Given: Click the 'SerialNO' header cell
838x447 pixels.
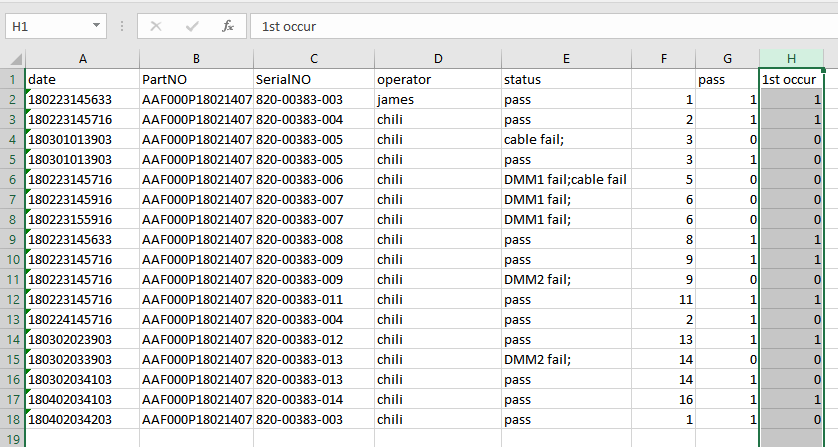Looking at the screenshot, I should point(314,80).
